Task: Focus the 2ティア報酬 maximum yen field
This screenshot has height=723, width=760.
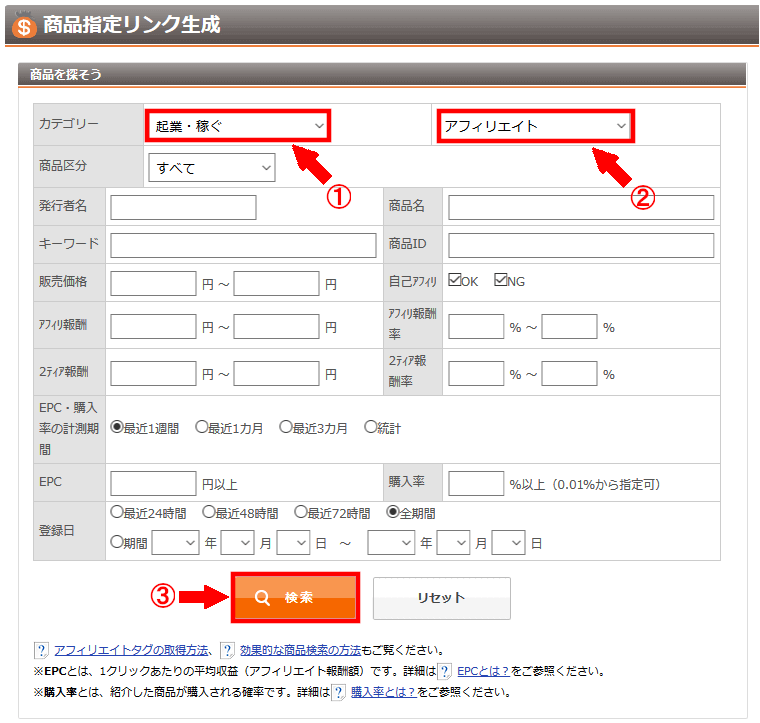Action: pyautogui.click(x=276, y=373)
